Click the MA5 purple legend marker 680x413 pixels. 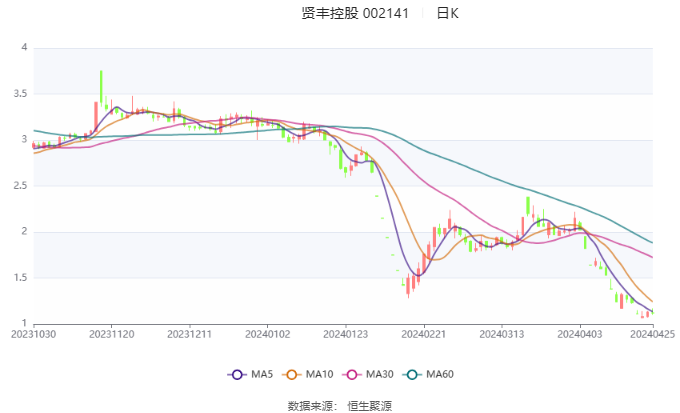[x=237, y=374]
